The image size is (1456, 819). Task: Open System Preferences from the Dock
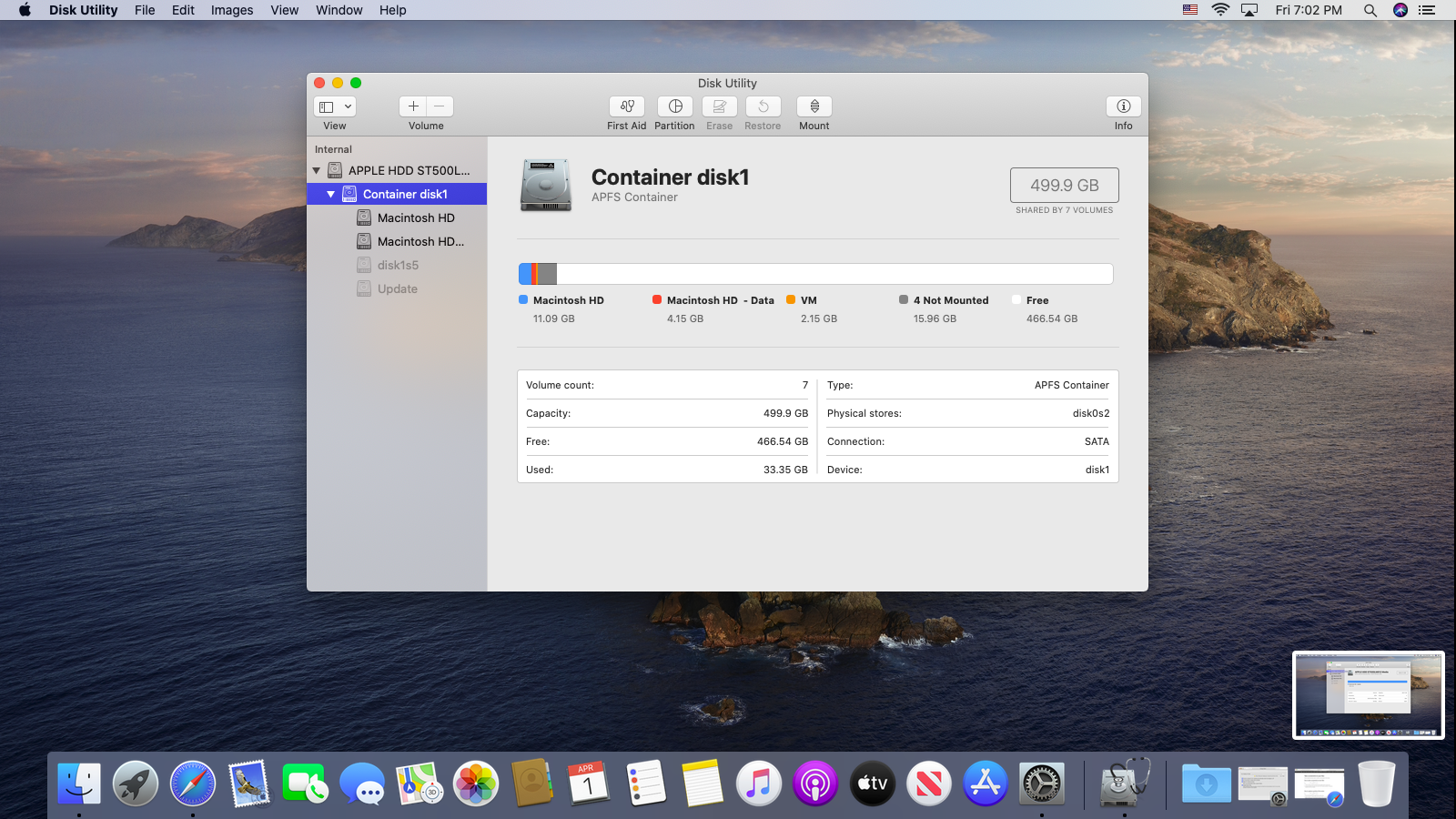(x=1042, y=783)
